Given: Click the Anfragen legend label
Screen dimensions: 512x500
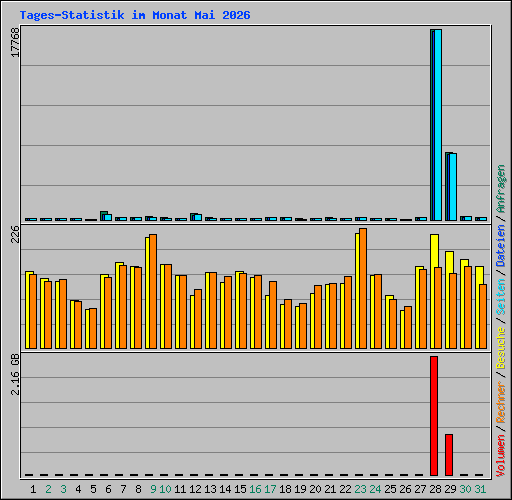Looking at the screenshot, I should pos(501,189).
